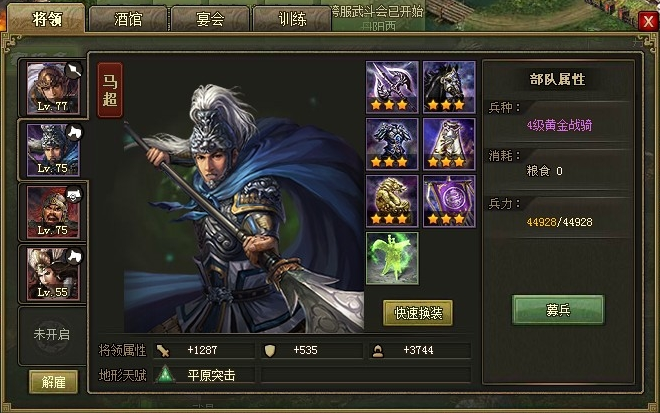Screen dimensions: 660x413
Task: Click the locked 未开启 general slot
Action: tap(52, 335)
